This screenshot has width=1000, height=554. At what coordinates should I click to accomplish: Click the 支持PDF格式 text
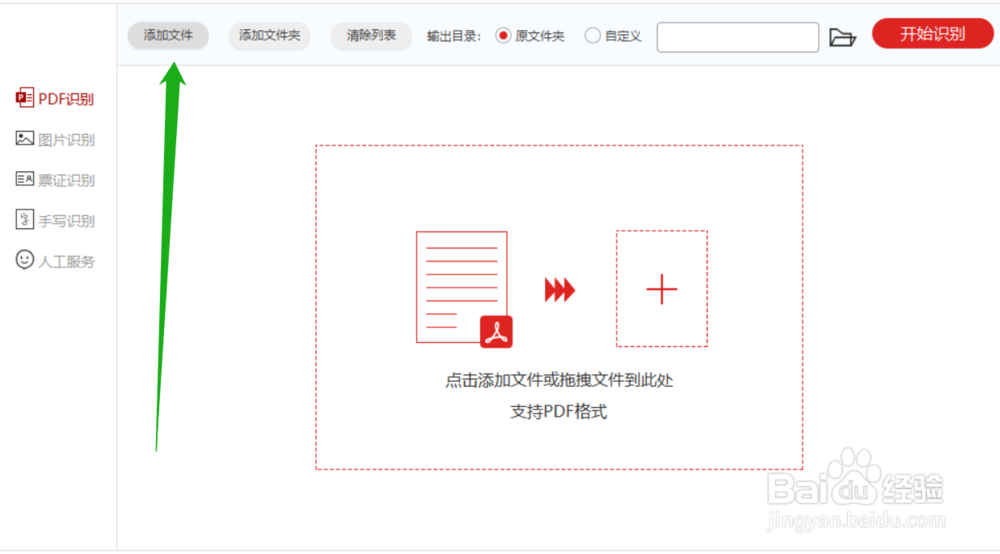click(x=559, y=412)
